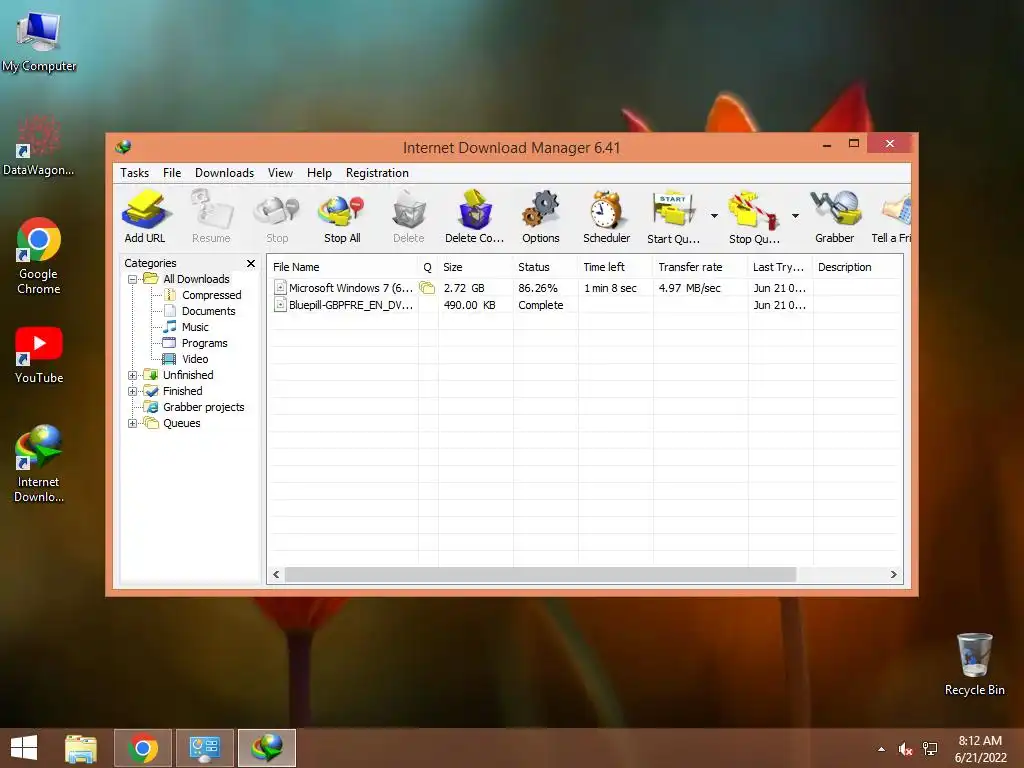Click the 4.97 MB/sec transfer rate cell
The image size is (1024, 768).
coord(689,288)
